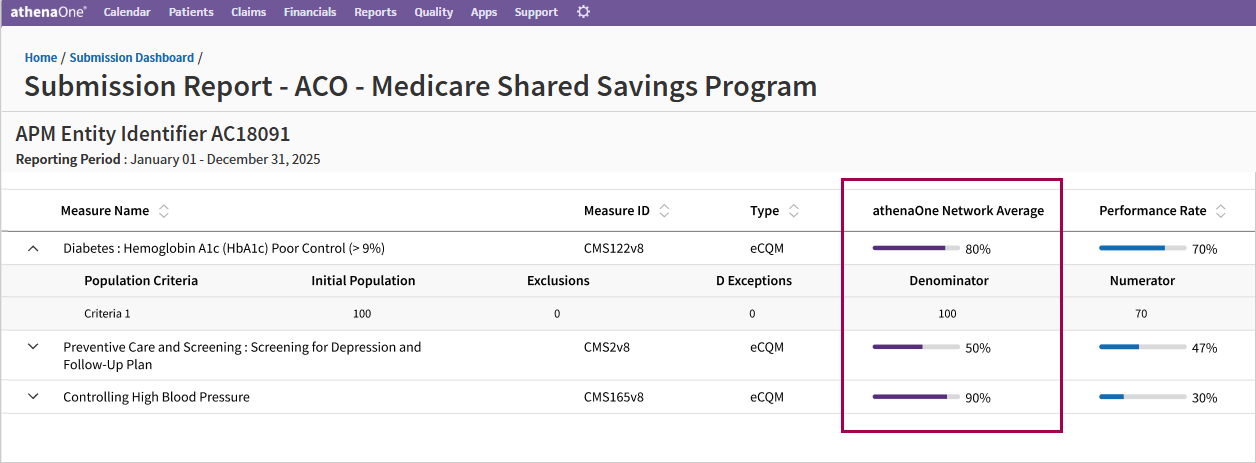Open the Claims menu
Viewport: 1256px width, 463px height.
(x=248, y=12)
